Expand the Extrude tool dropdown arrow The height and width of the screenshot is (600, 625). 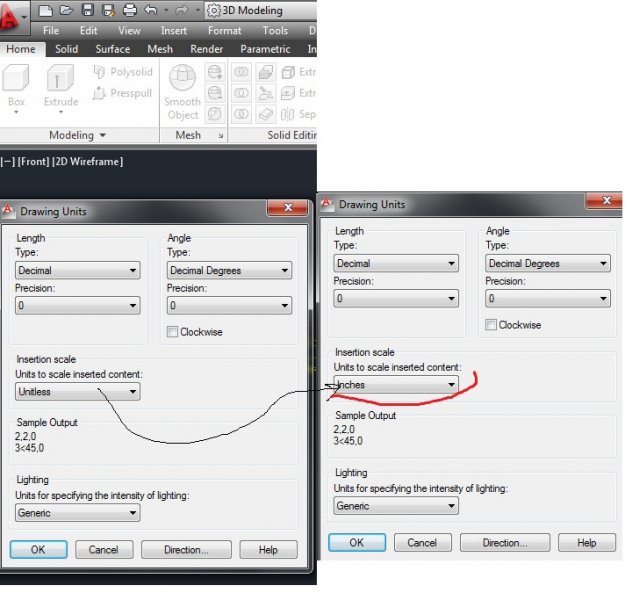pyautogui.click(x=61, y=112)
